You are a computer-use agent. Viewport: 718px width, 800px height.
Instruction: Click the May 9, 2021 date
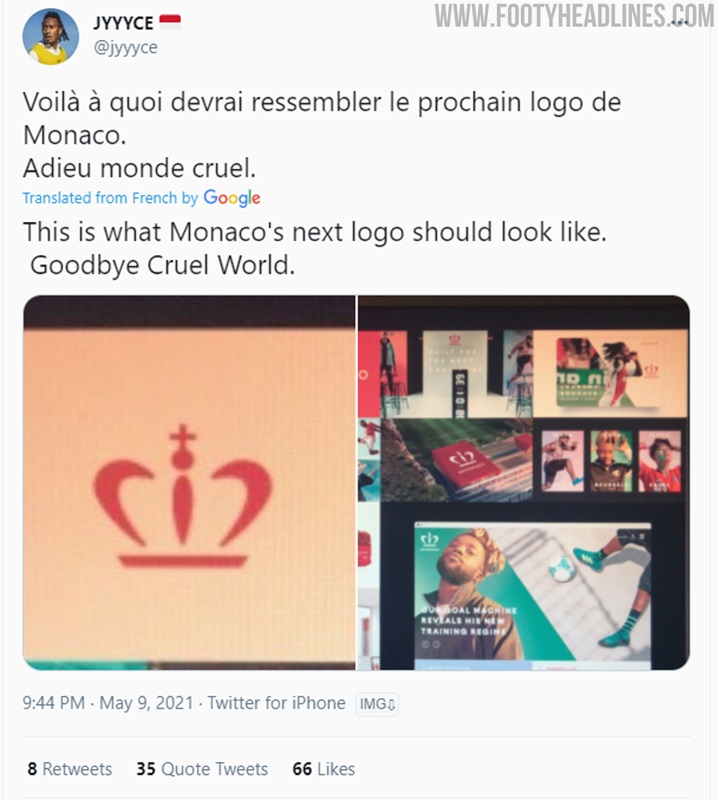pos(146,703)
